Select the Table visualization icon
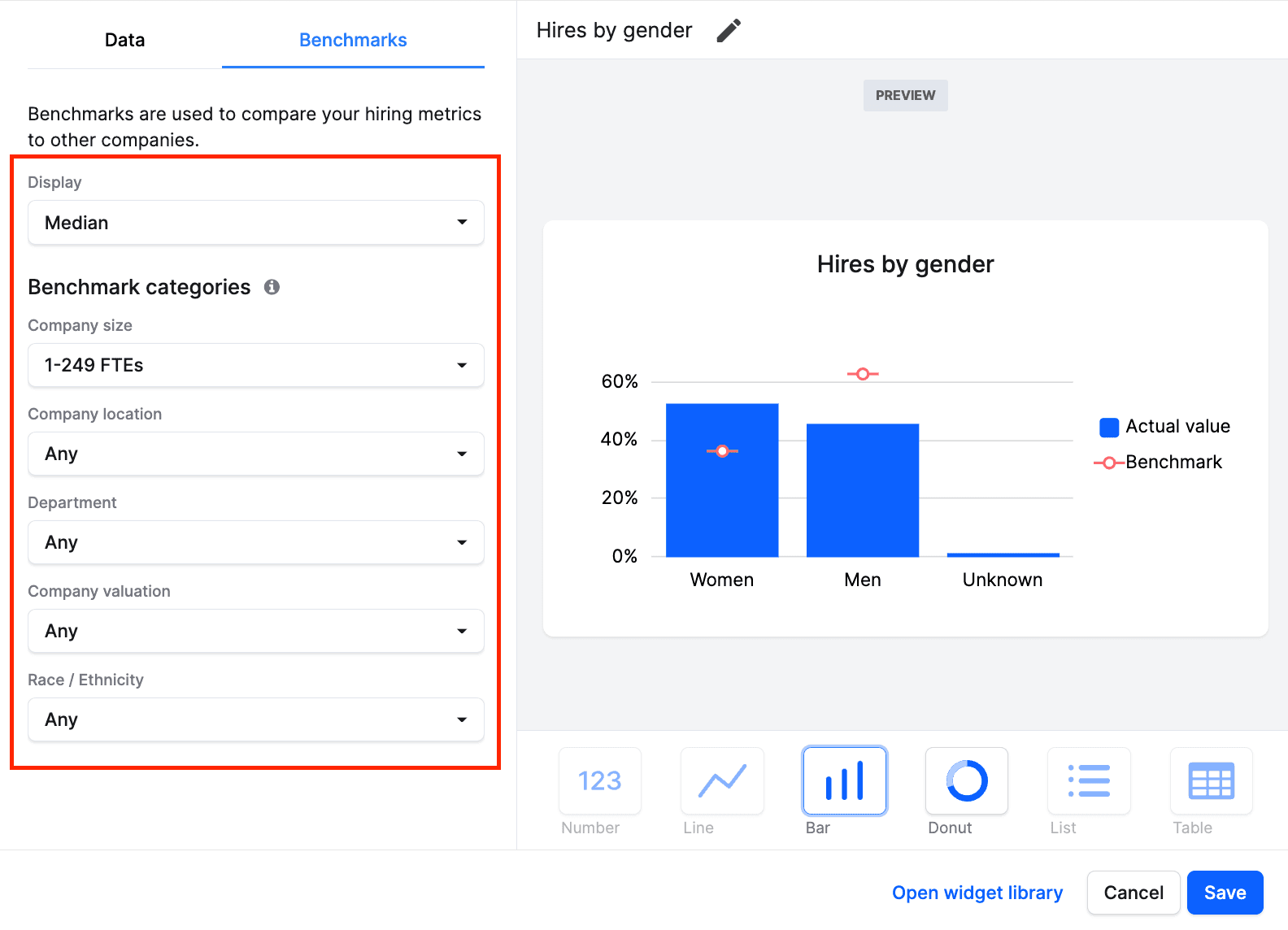Image resolution: width=1288 pixels, height=930 pixels. (1211, 781)
